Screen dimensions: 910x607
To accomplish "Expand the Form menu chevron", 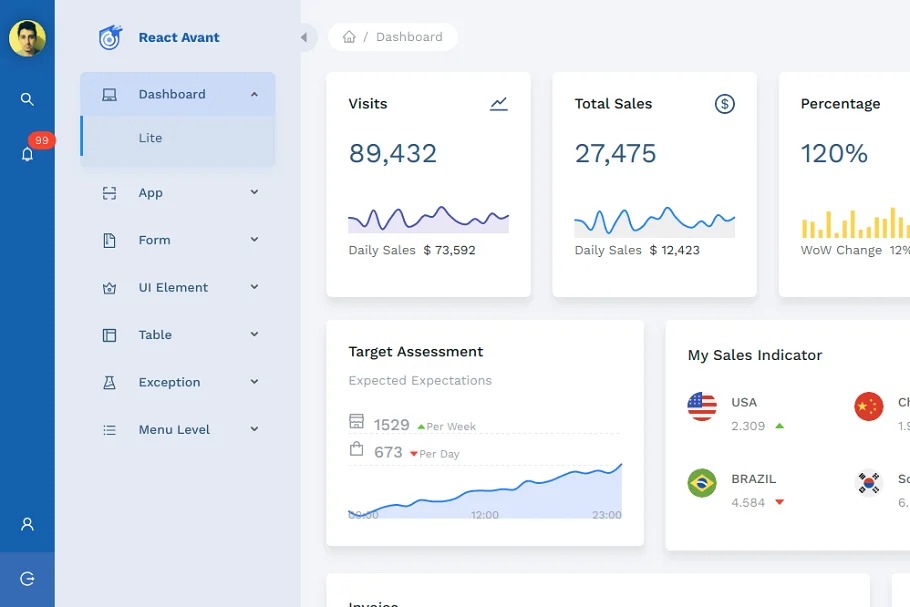I will click(x=254, y=240).
